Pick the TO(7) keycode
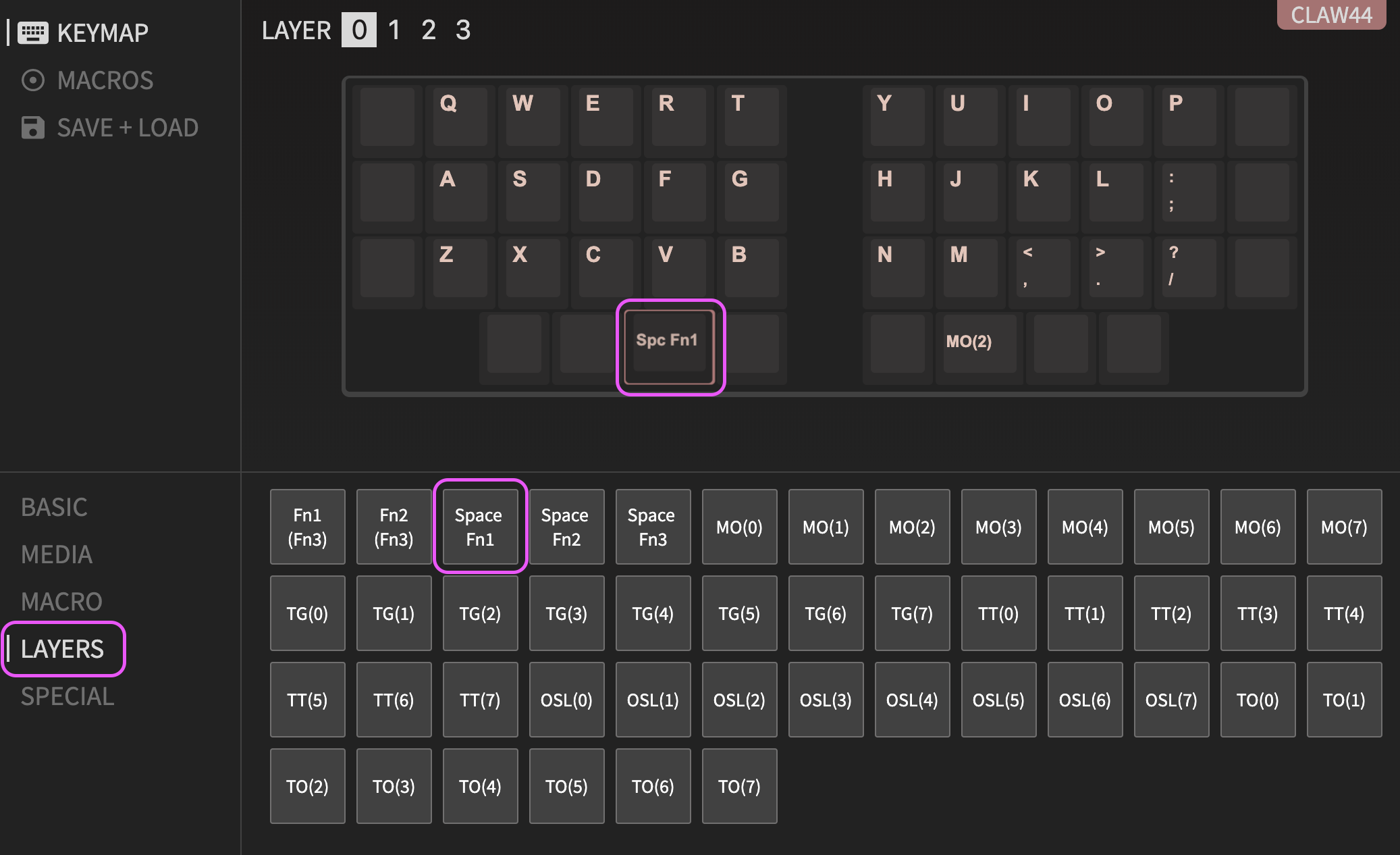This screenshot has width=1400, height=855. 738,786
